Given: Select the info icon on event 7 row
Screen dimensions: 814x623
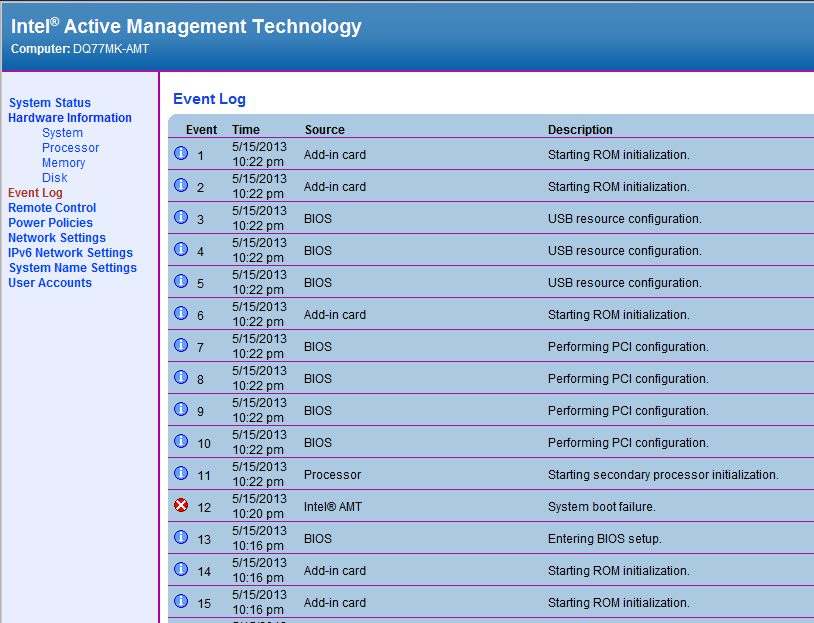Looking at the screenshot, I should [x=181, y=346].
